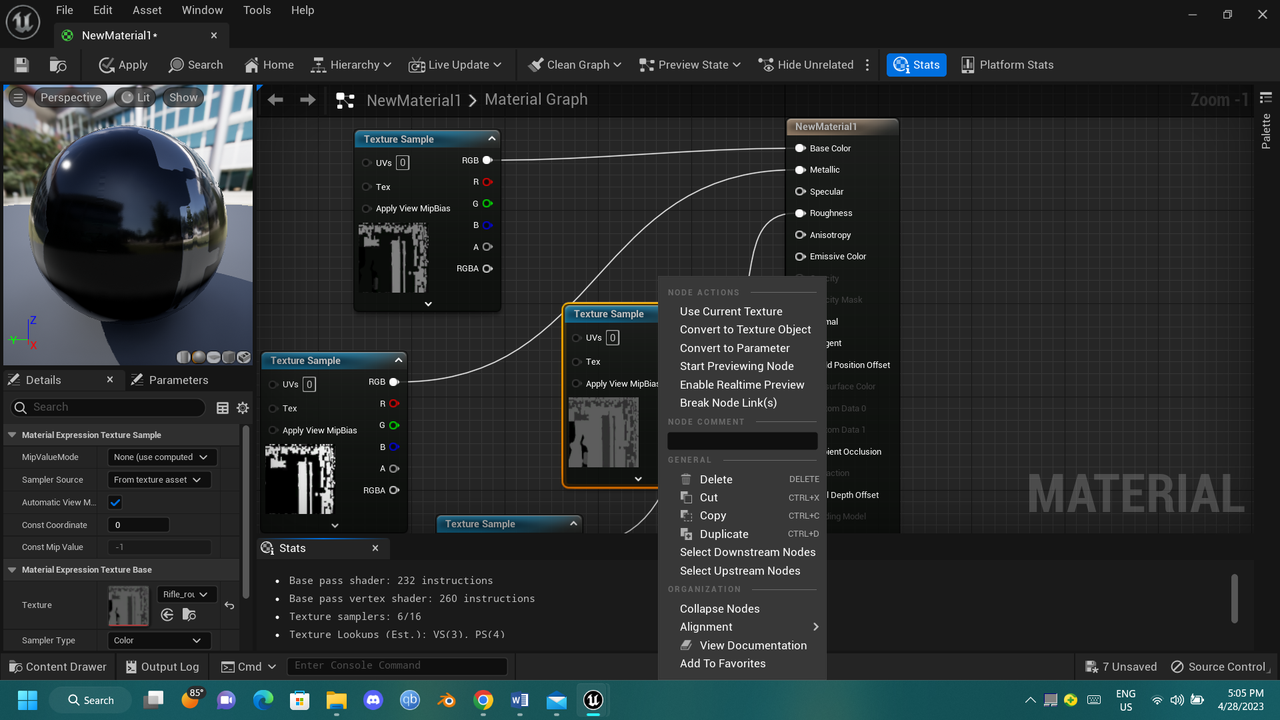Screen dimensions: 1280x720
Task: Click the navigate back arrow in graph header
Action: [x=276, y=100]
